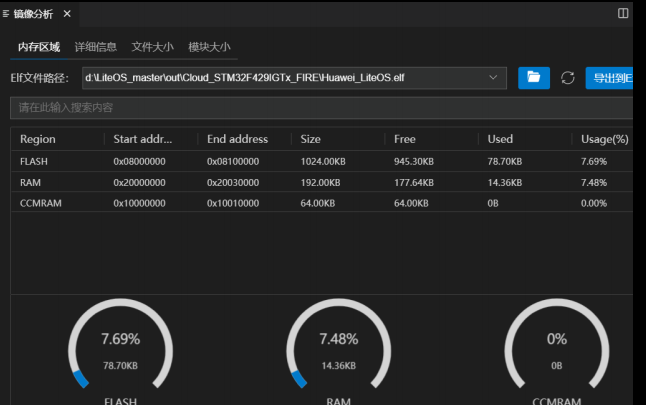Viewport: 646px width, 405px height.
Task: Click start address 0x08000000 cell
Action: coord(139,162)
